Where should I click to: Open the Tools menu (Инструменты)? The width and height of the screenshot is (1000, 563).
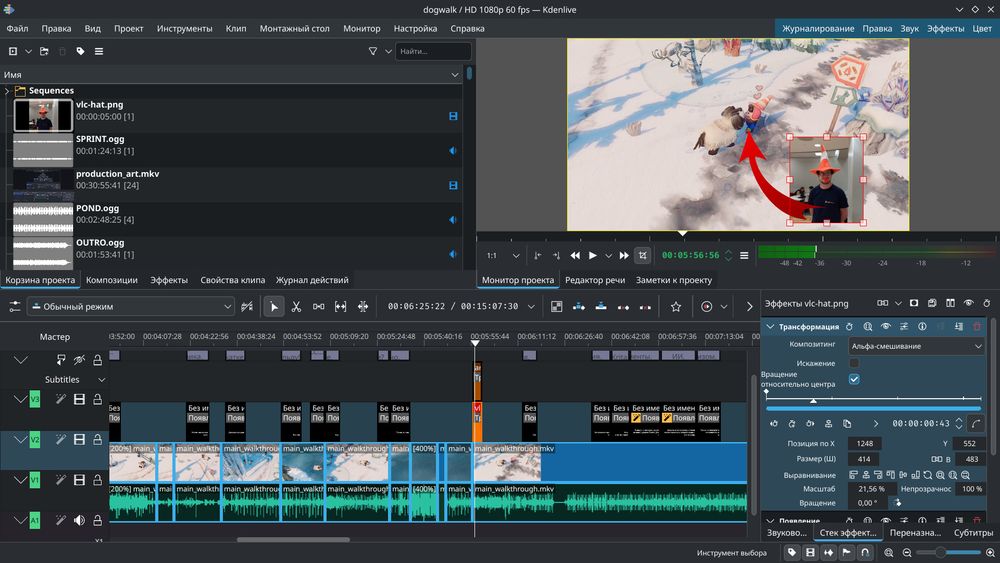184,29
